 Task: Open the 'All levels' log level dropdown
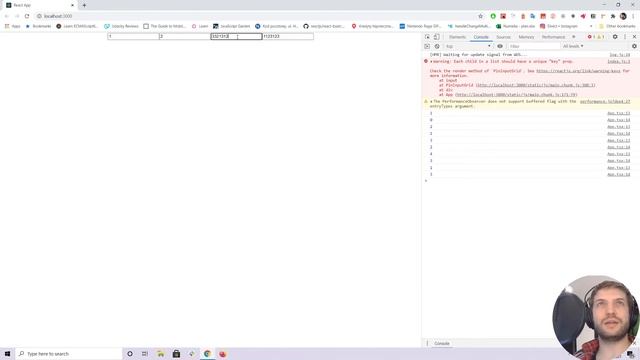click(x=573, y=46)
